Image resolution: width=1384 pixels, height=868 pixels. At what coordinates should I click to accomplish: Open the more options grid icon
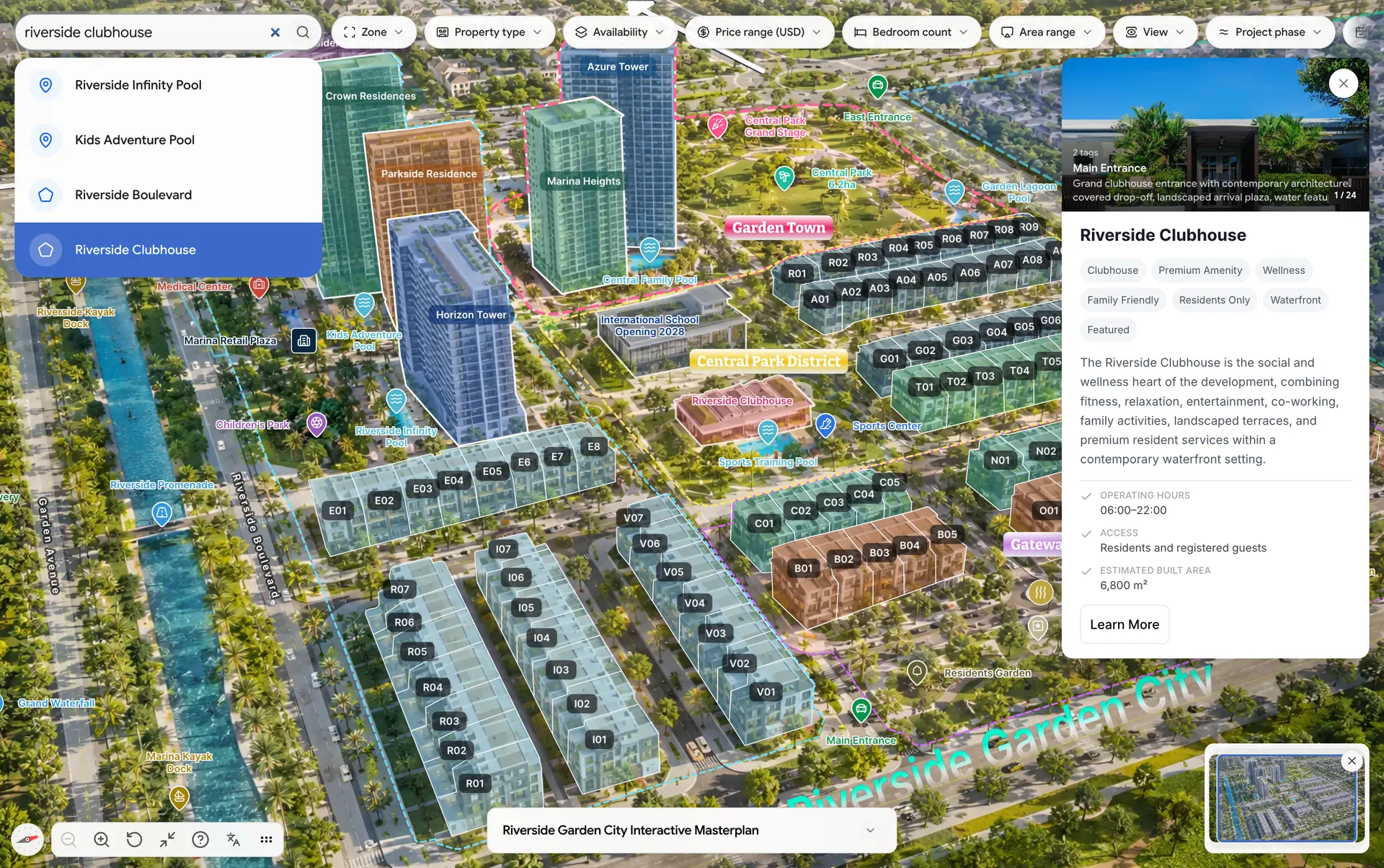coord(266,839)
